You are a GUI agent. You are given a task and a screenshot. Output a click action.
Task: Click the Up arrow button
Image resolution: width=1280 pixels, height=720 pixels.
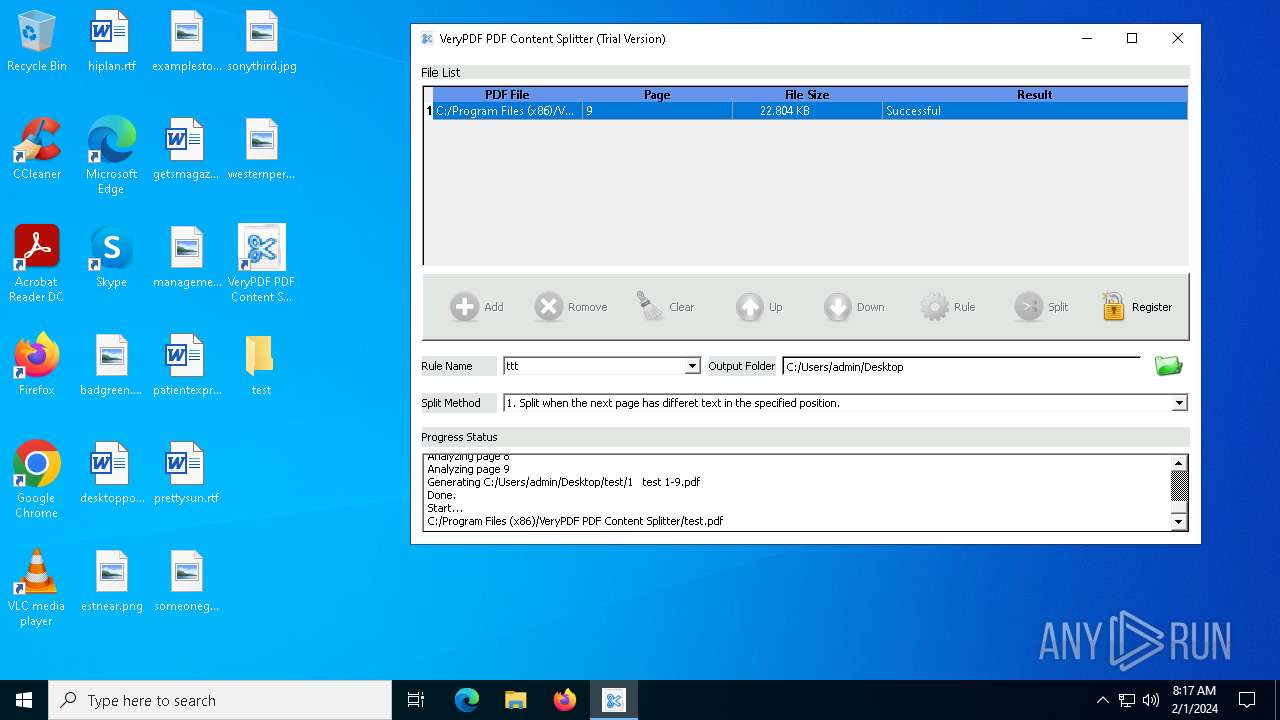point(759,307)
